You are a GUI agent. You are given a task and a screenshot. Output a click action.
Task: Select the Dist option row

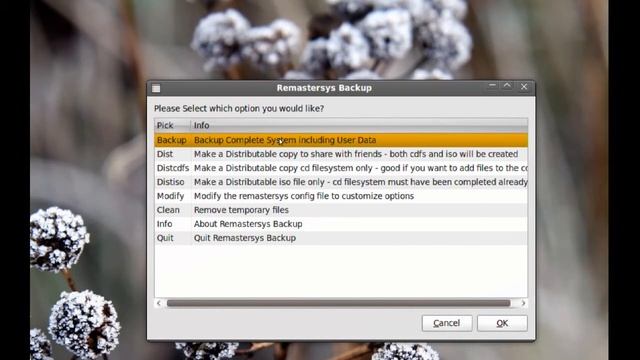pyautogui.click(x=341, y=154)
